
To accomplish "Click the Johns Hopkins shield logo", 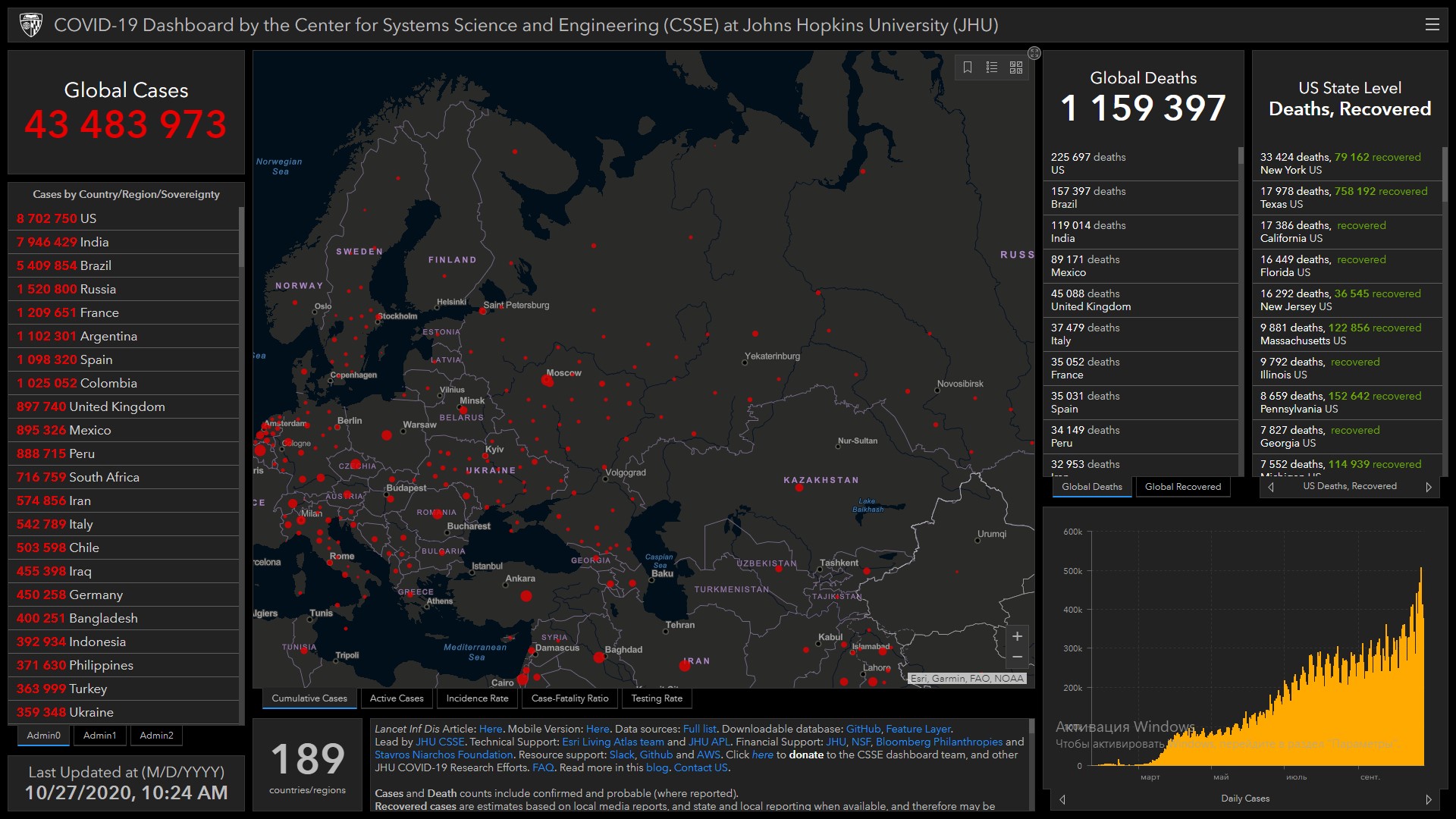I will (30, 25).
